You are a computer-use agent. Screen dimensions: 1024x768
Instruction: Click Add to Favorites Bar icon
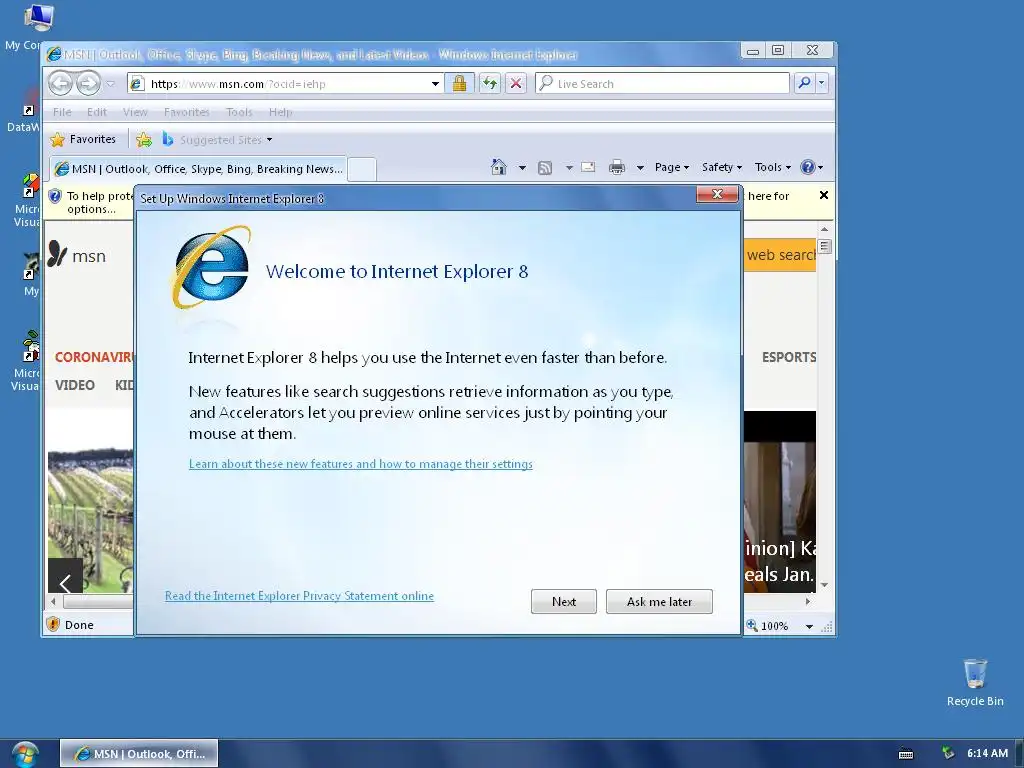pyautogui.click(x=144, y=139)
